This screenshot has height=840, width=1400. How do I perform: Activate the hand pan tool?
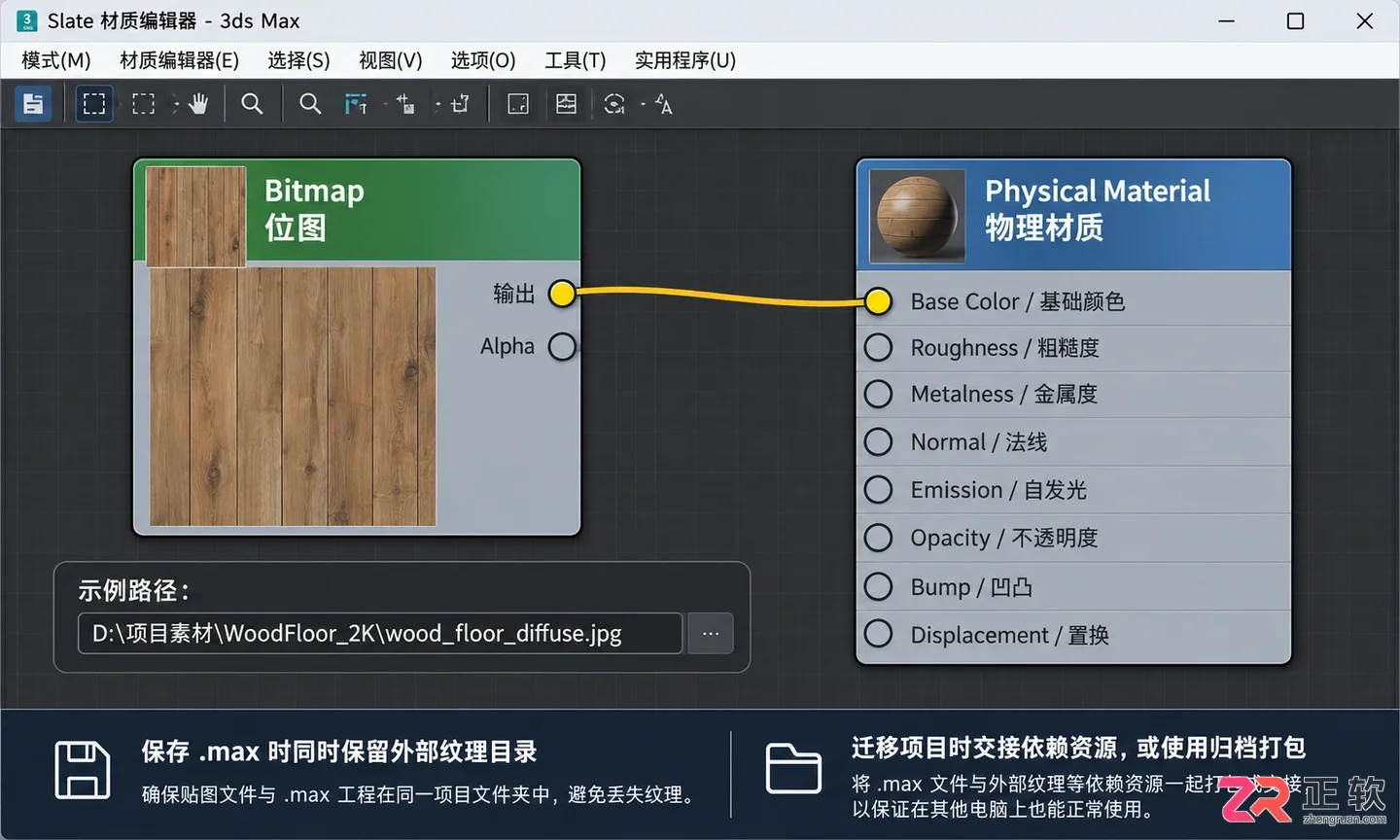click(198, 104)
